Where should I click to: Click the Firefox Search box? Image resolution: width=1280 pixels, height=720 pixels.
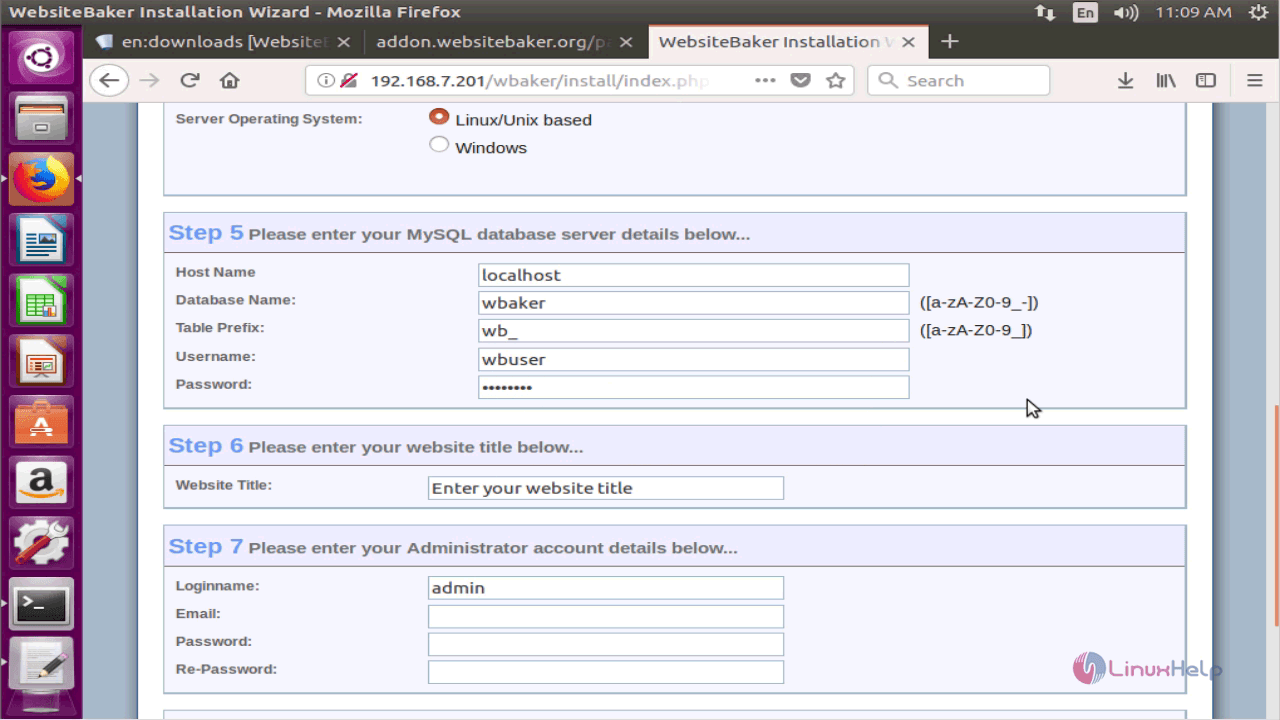[x=959, y=81]
